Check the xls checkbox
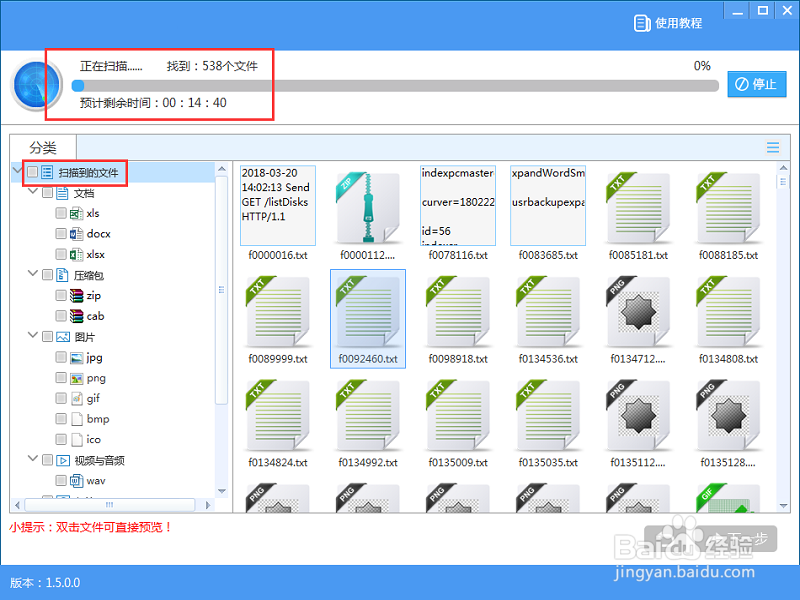This screenshot has height=600, width=800. [x=61, y=213]
